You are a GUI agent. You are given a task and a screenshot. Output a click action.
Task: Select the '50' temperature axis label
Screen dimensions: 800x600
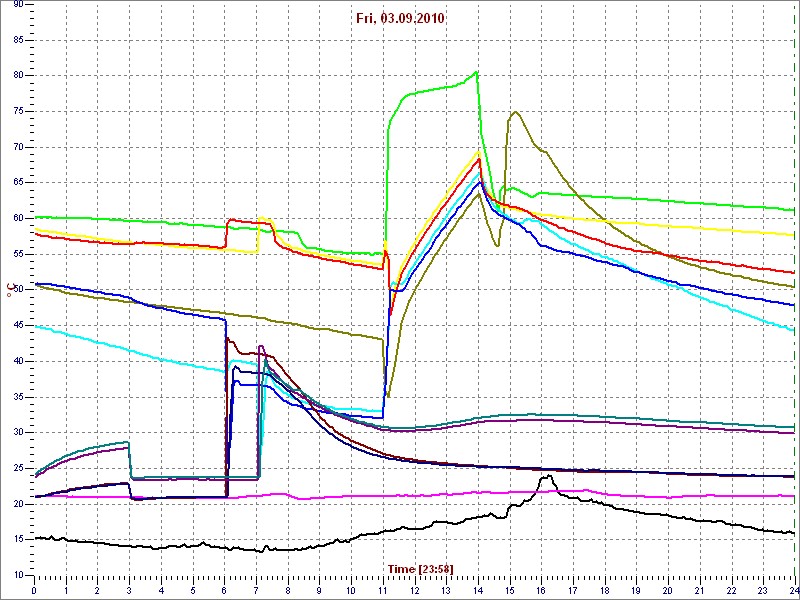(17, 290)
